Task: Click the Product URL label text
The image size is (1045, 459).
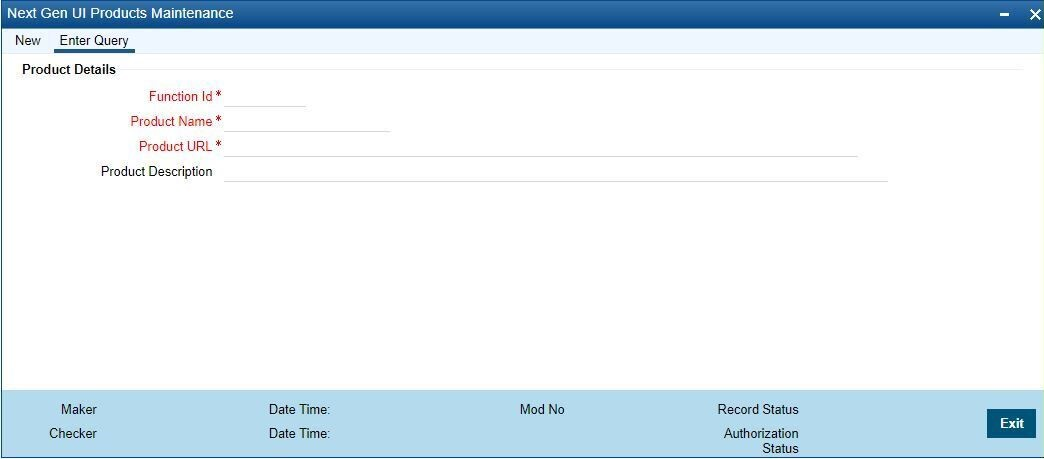Action: pyautogui.click(x=176, y=147)
